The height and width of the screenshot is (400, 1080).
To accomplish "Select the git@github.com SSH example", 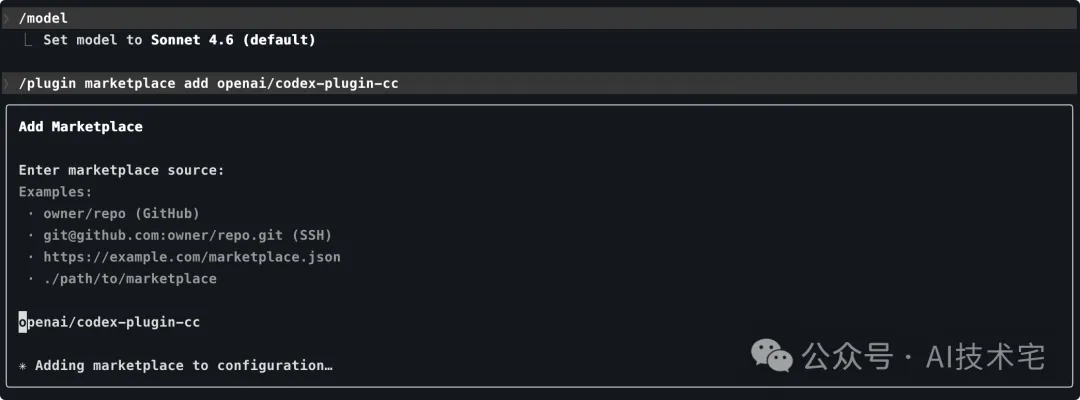I will [x=187, y=235].
